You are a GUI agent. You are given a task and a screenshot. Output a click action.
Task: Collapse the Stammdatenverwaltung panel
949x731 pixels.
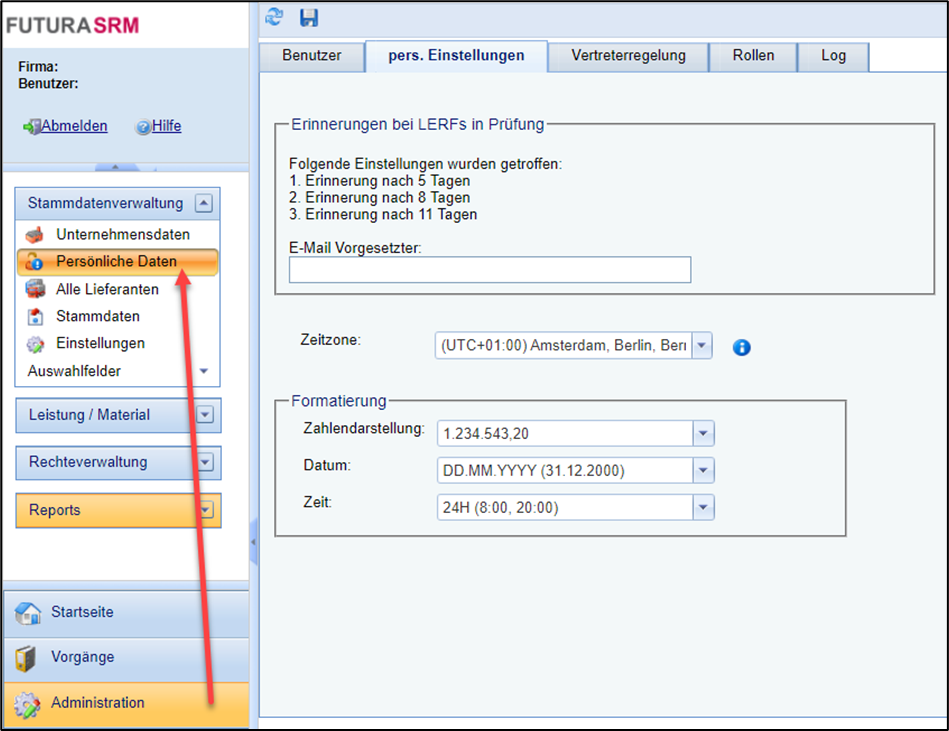tap(204, 203)
